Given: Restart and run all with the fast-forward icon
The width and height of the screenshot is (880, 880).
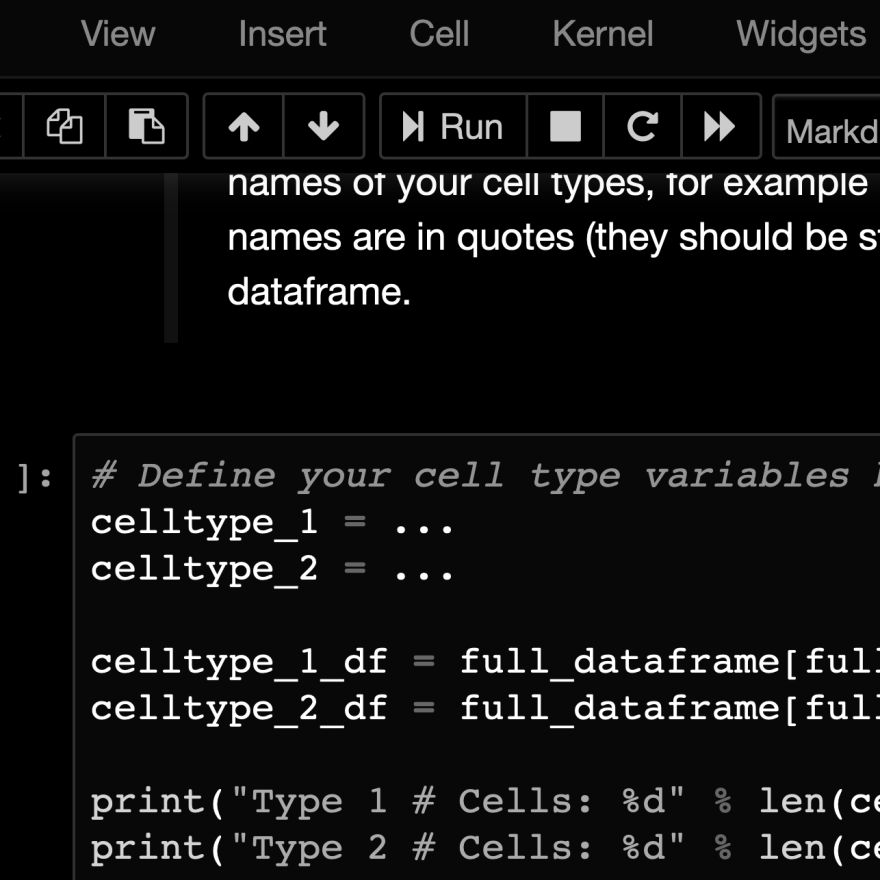Looking at the screenshot, I should click(x=720, y=127).
